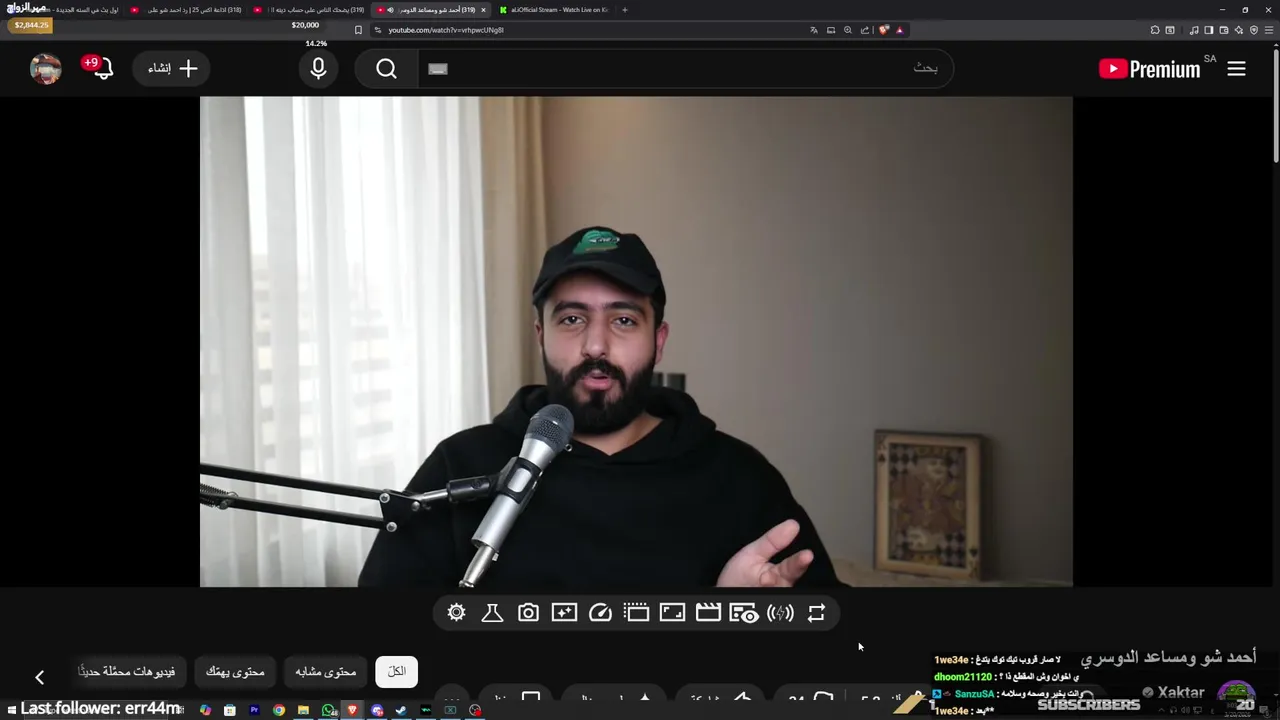The image size is (1280, 720).
Task: Toggle audio boost broadcast icon
Action: (x=780, y=613)
